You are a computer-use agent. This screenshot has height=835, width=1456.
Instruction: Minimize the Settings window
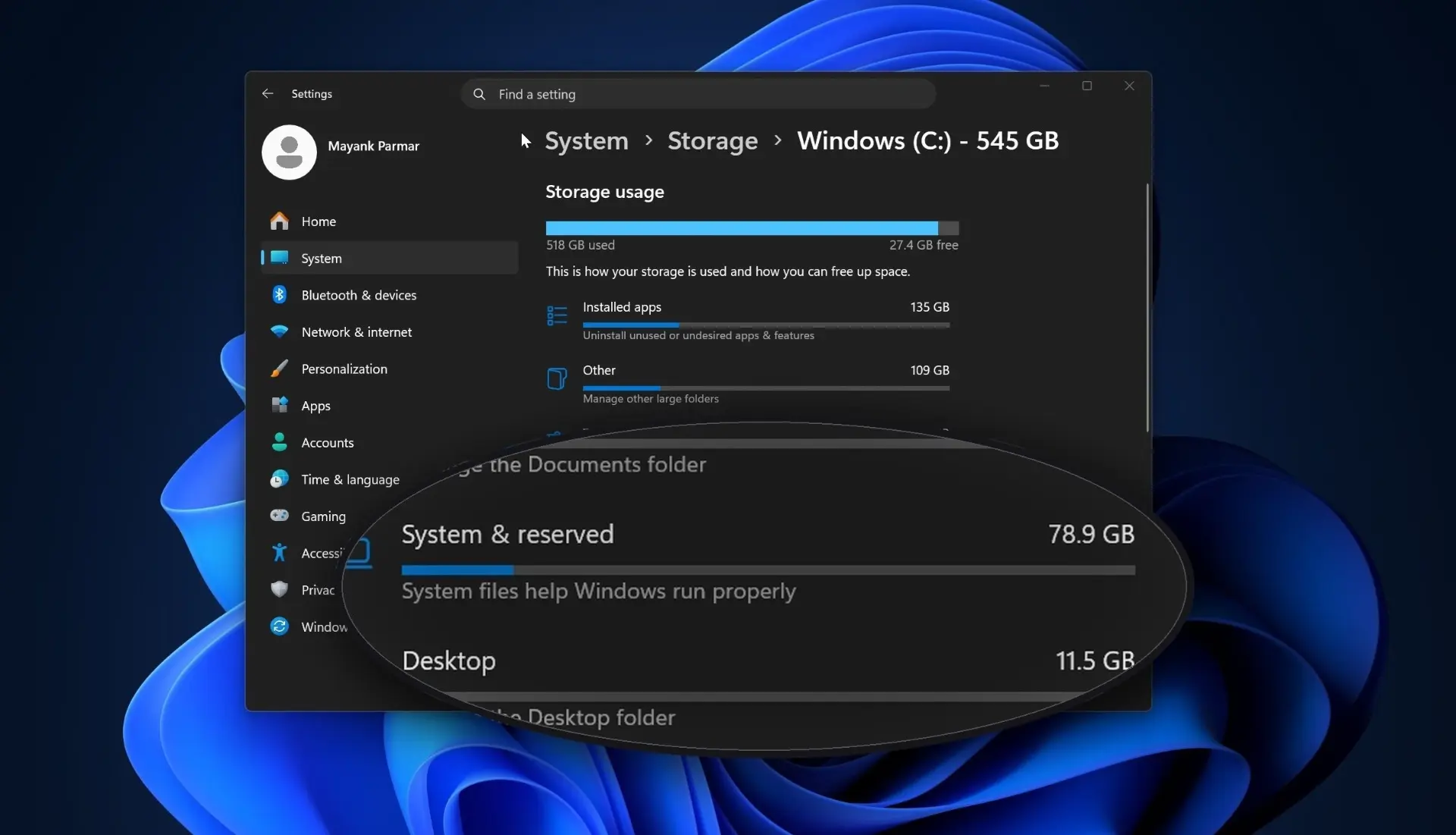[1044, 86]
